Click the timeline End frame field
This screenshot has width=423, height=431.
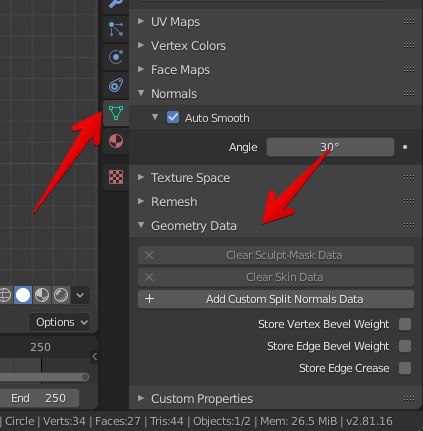click(39, 398)
